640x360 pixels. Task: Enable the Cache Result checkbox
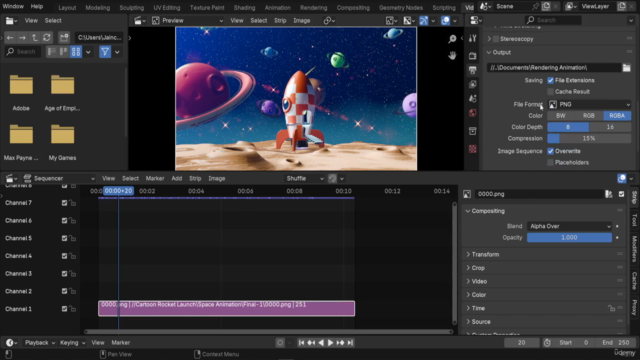click(x=551, y=92)
